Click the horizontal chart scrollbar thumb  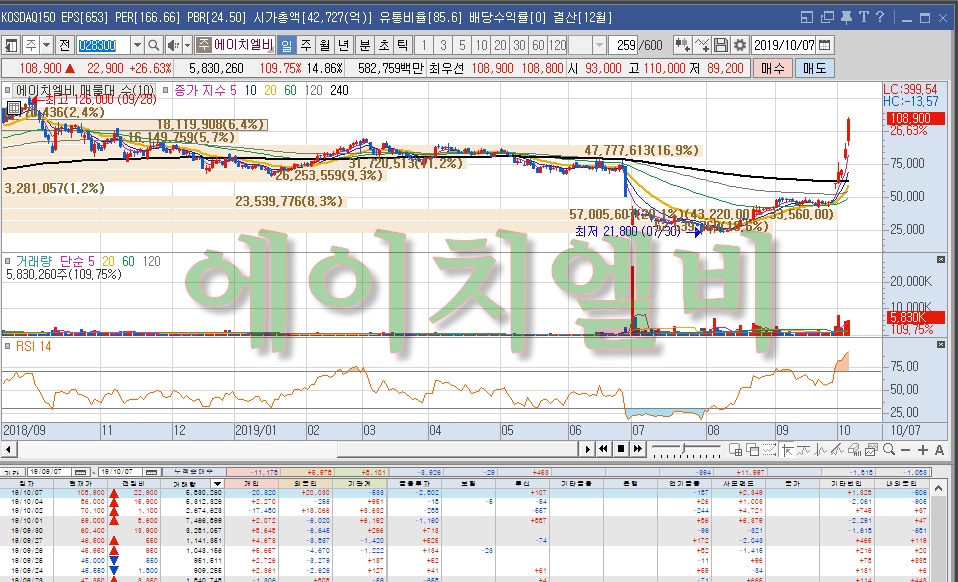pos(457,449)
